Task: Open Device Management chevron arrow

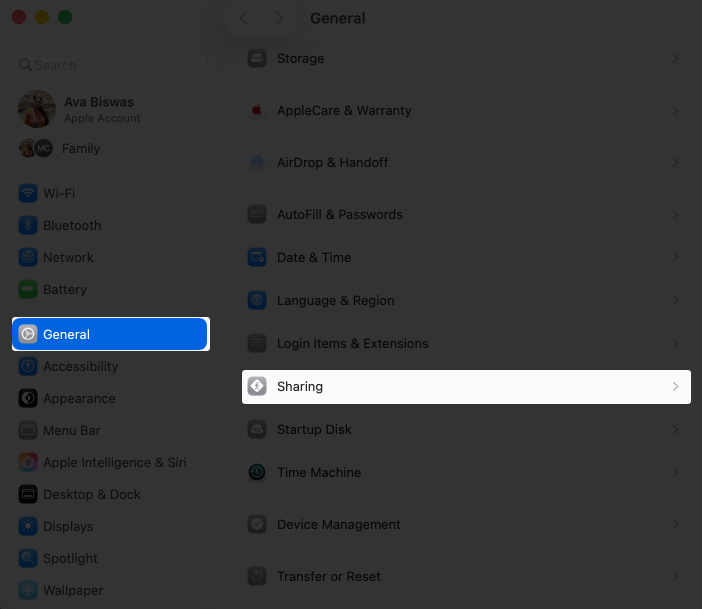Action: [675, 524]
